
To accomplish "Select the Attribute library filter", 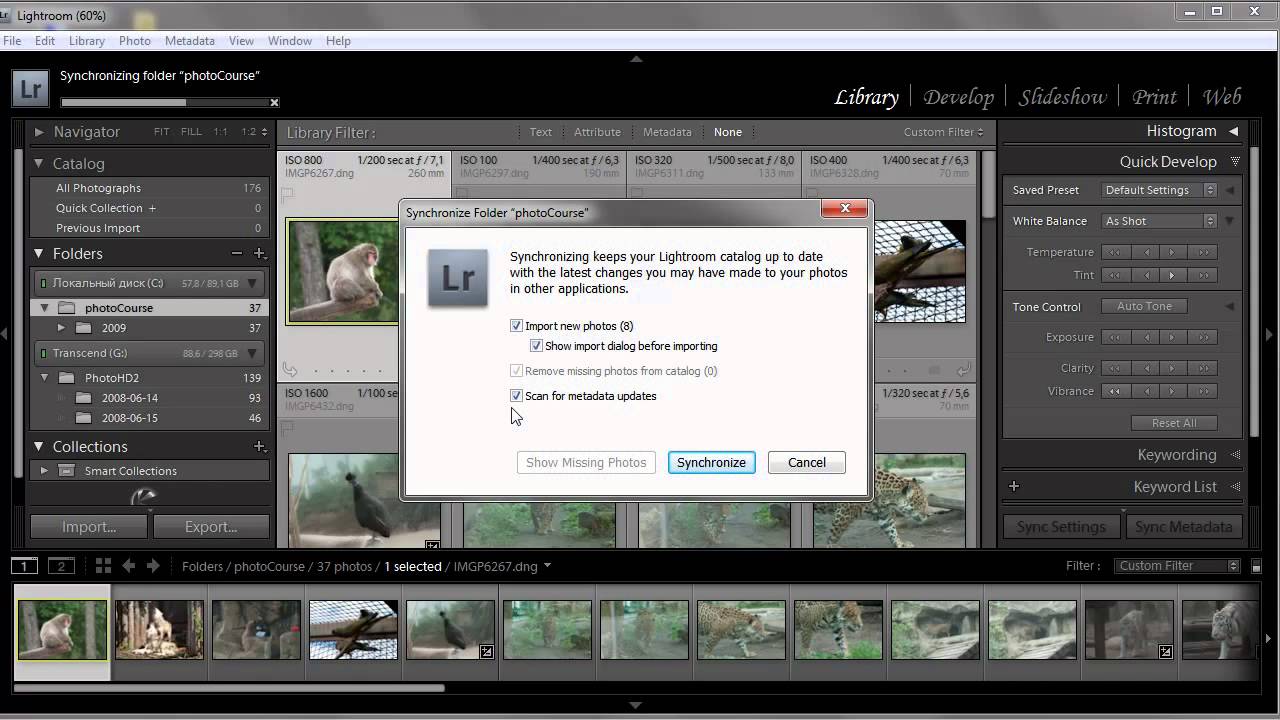I will pyautogui.click(x=597, y=132).
